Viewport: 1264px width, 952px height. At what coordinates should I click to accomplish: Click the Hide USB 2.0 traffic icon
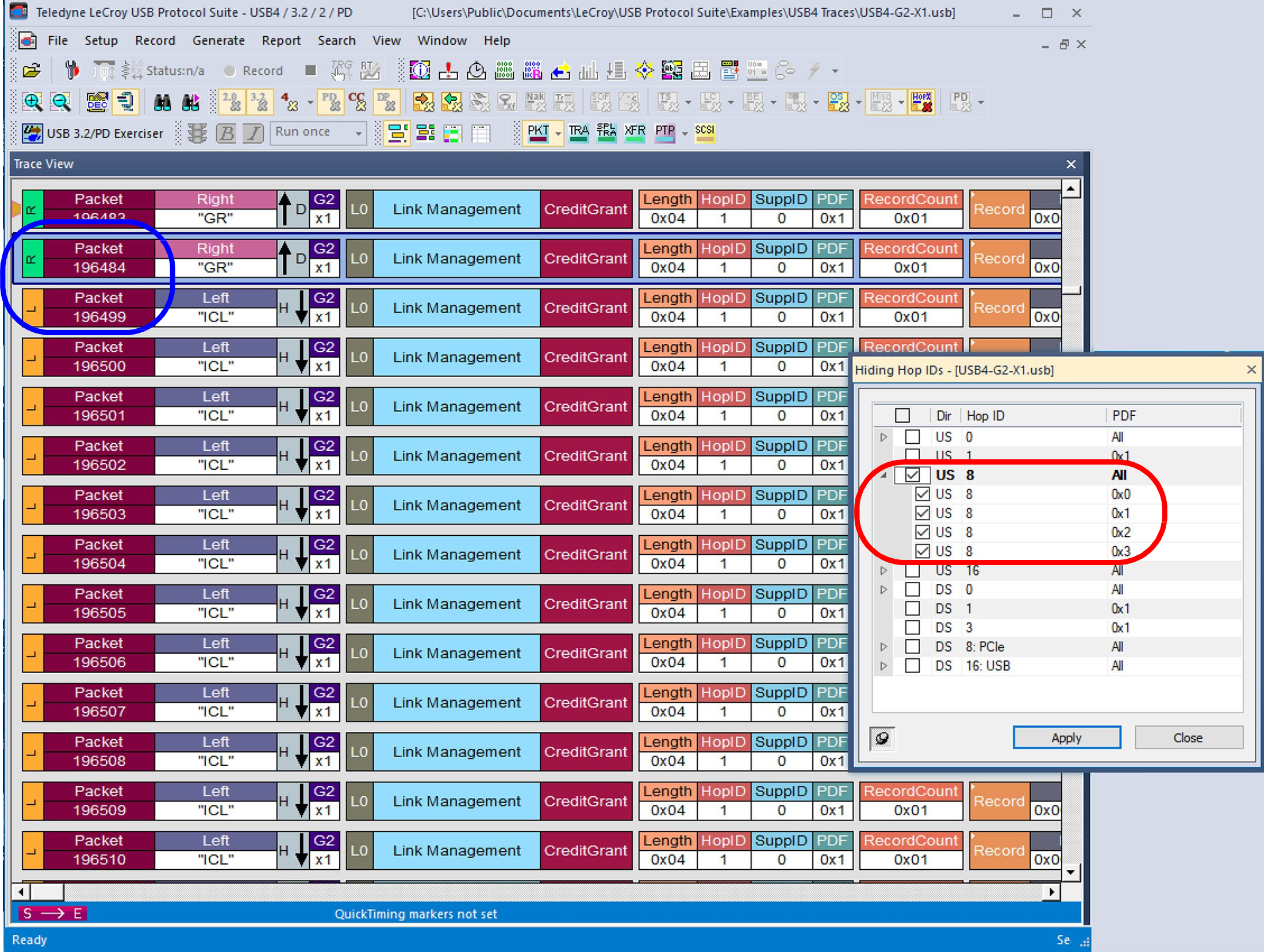pos(232,102)
